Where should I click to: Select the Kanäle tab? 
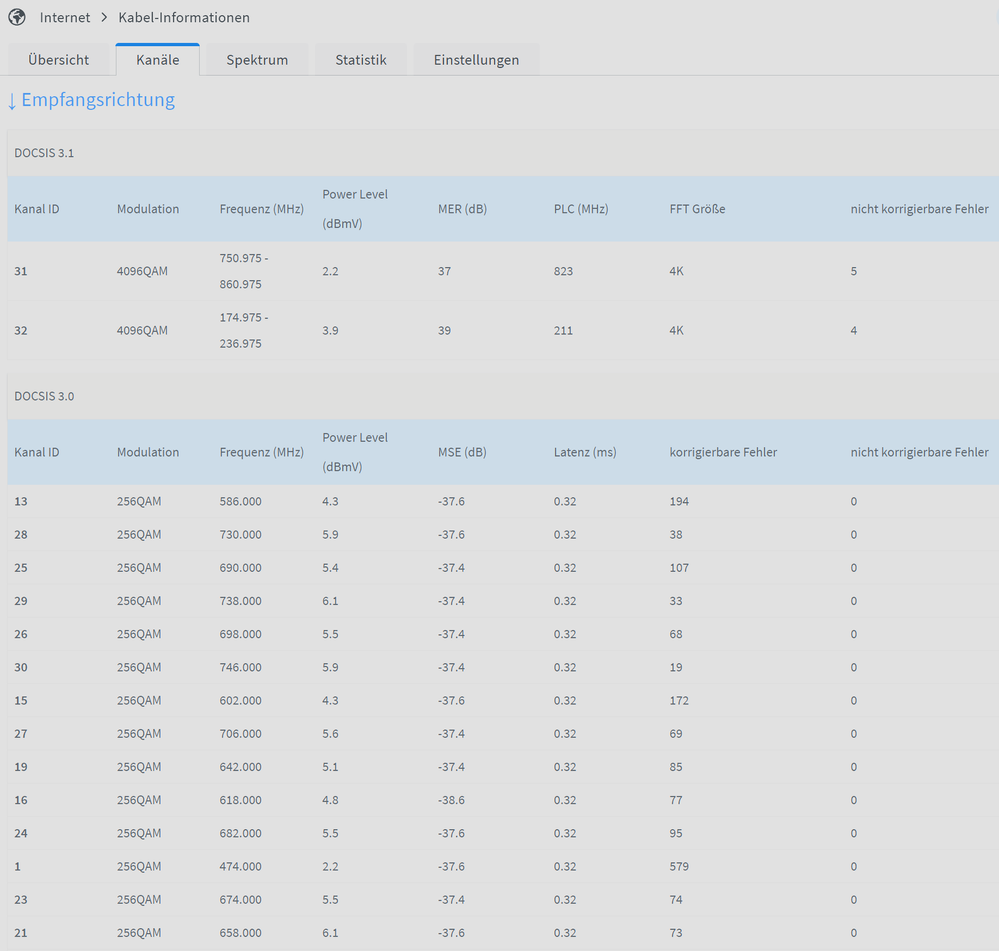157,60
